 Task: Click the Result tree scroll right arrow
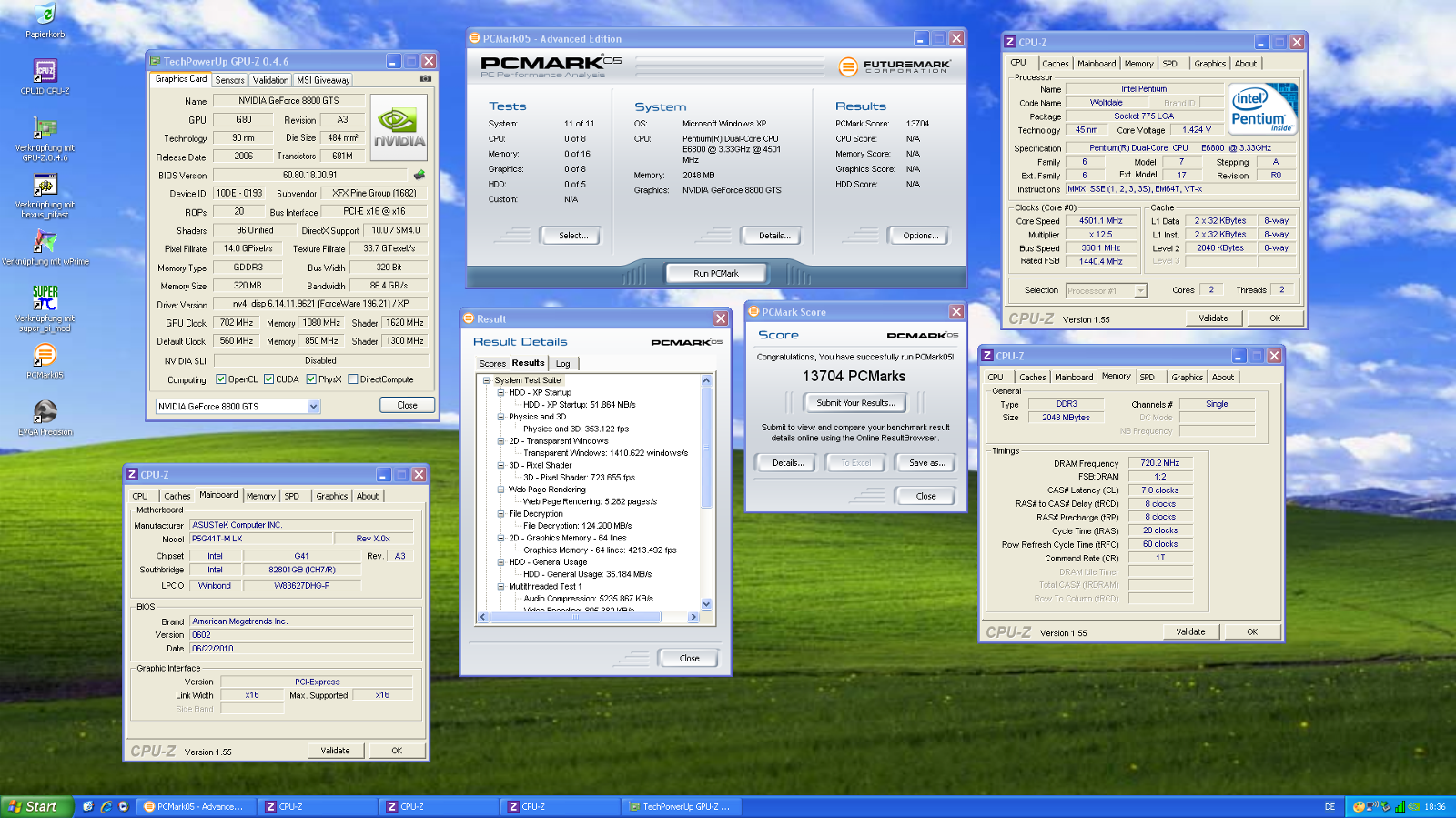(693, 617)
